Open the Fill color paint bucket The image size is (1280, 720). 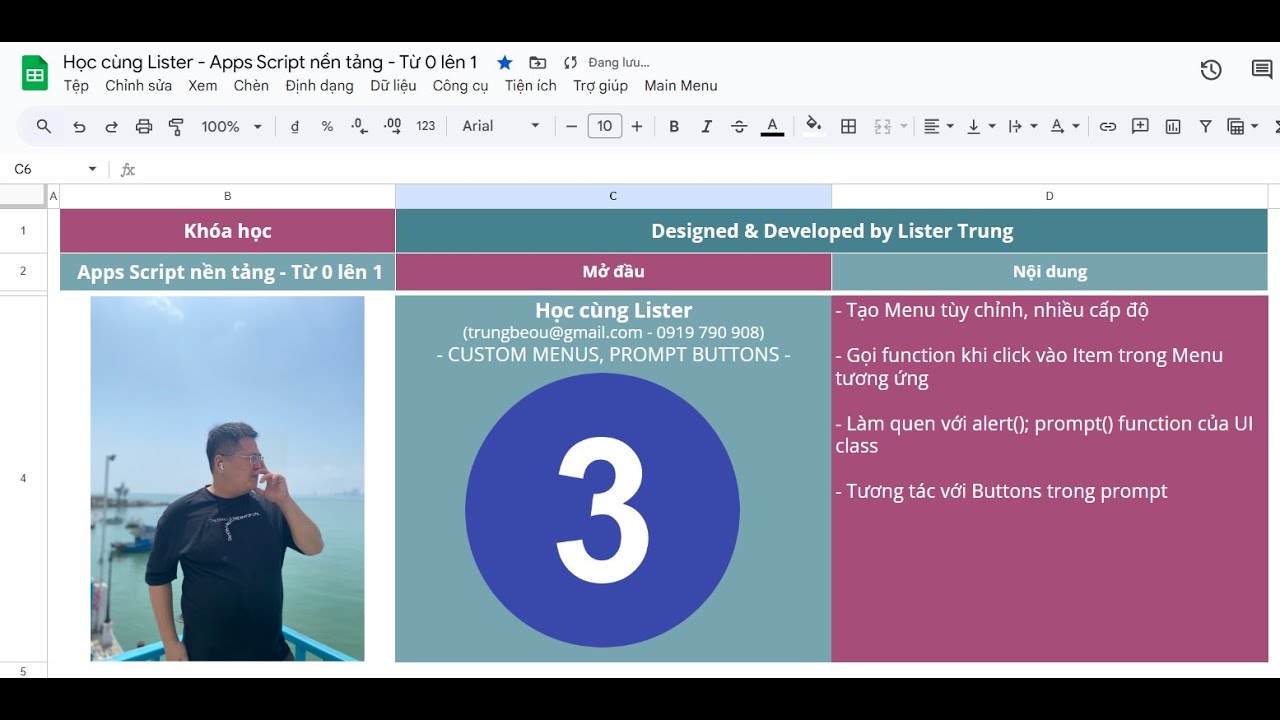814,126
